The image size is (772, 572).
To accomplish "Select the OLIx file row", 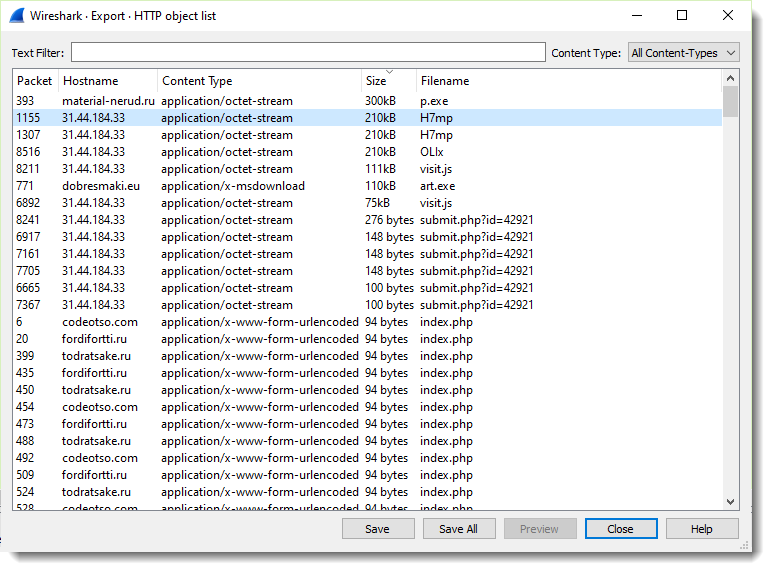I will click(367, 152).
